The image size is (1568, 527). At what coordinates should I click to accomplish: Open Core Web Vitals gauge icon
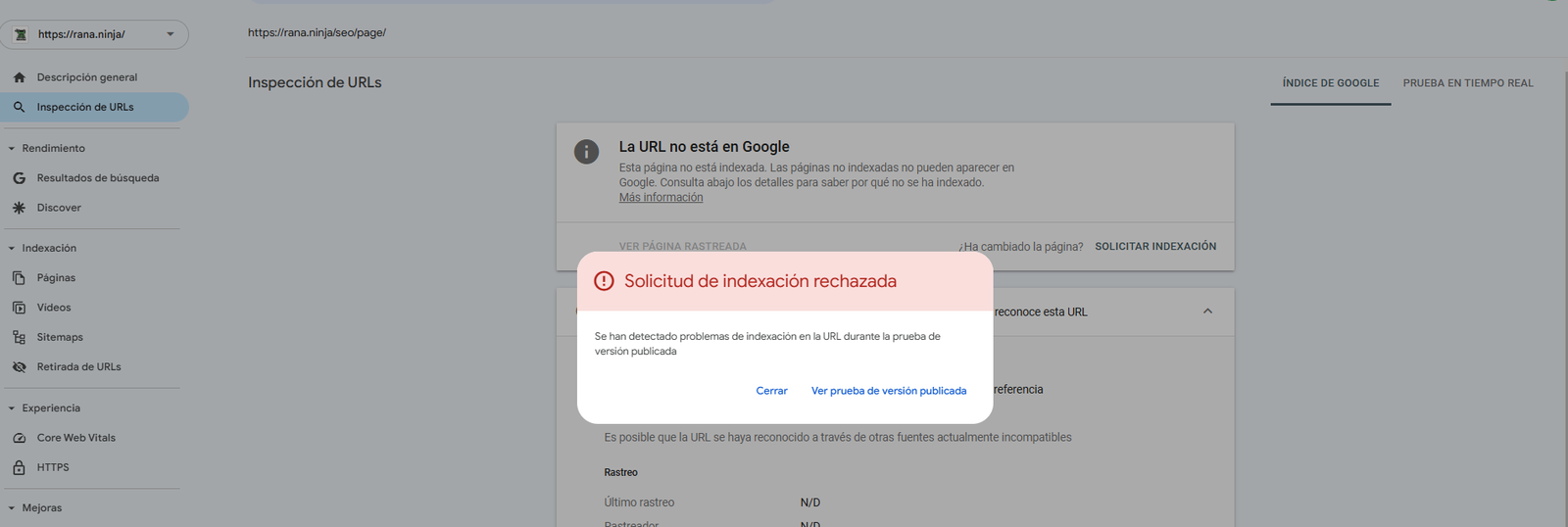19,438
